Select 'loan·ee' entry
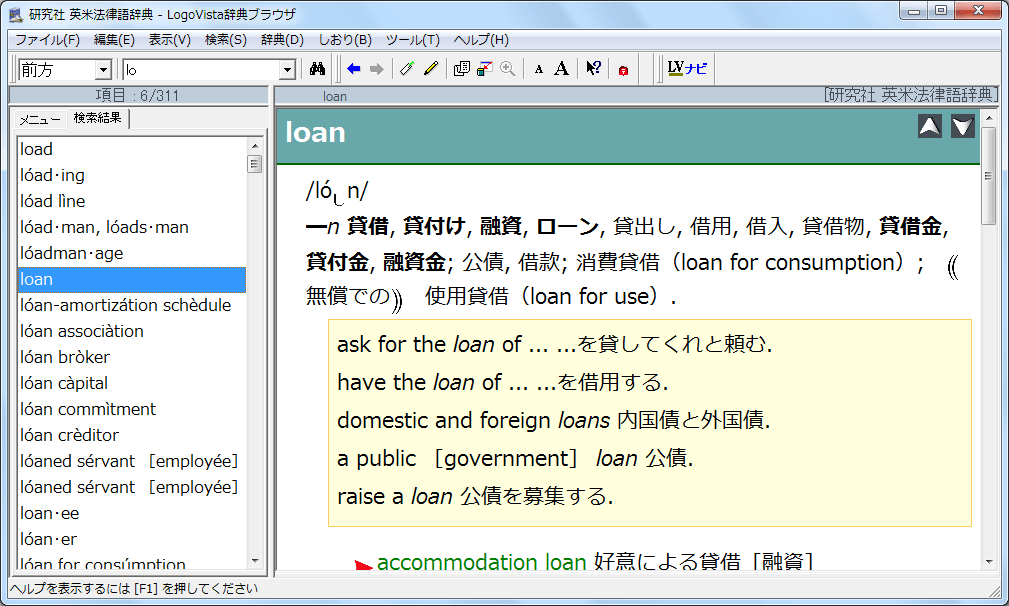 click(132, 513)
